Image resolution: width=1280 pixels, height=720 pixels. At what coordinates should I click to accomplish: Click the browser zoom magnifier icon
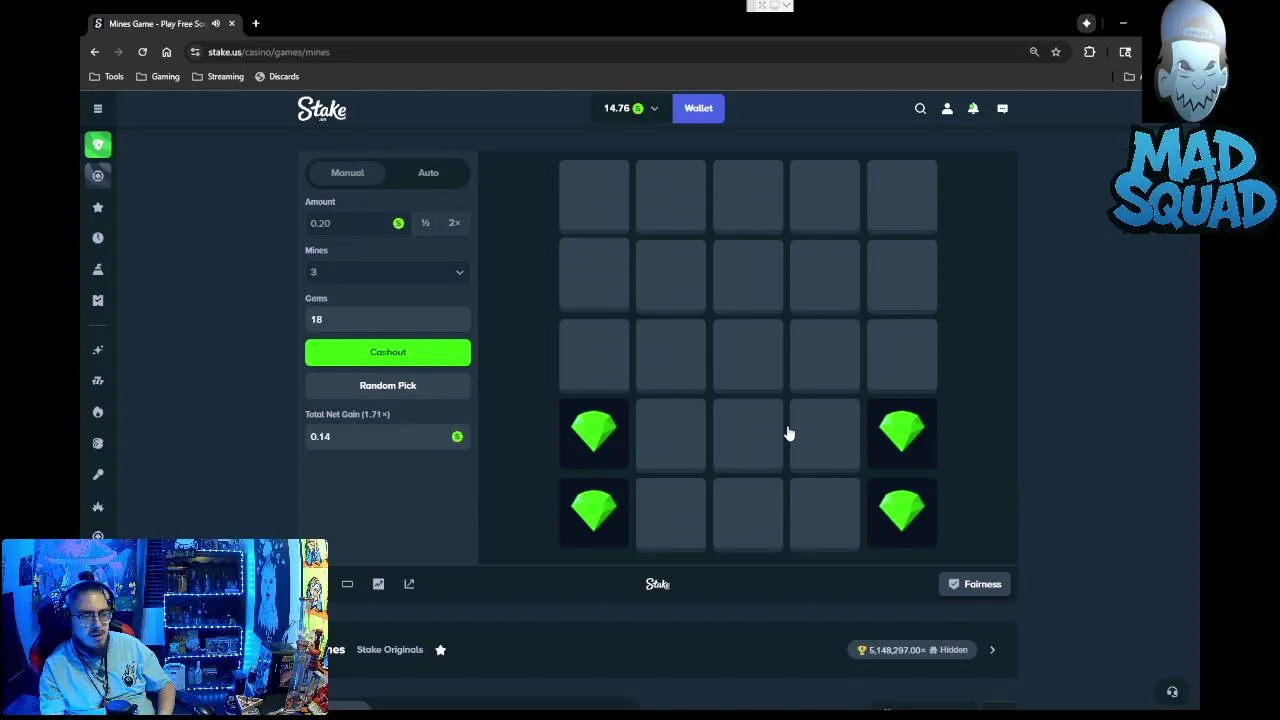coord(1034,52)
